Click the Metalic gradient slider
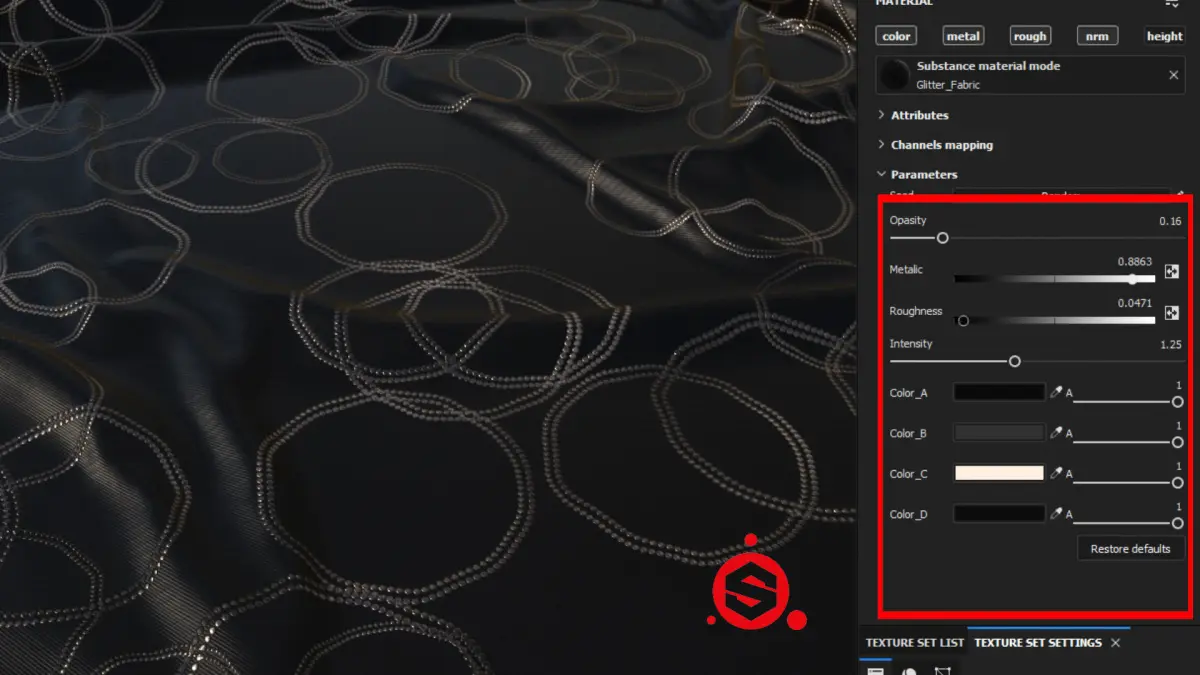The width and height of the screenshot is (1200, 675). point(1054,280)
